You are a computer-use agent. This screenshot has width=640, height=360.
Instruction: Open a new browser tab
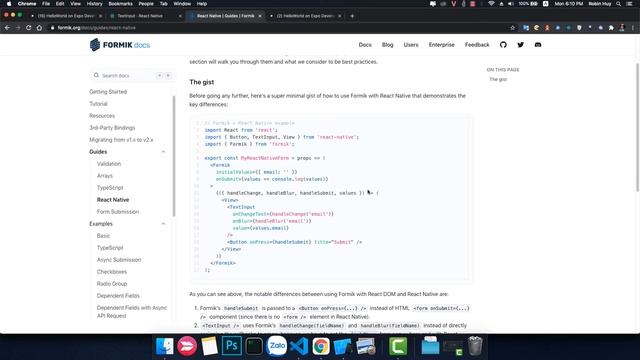coord(352,16)
